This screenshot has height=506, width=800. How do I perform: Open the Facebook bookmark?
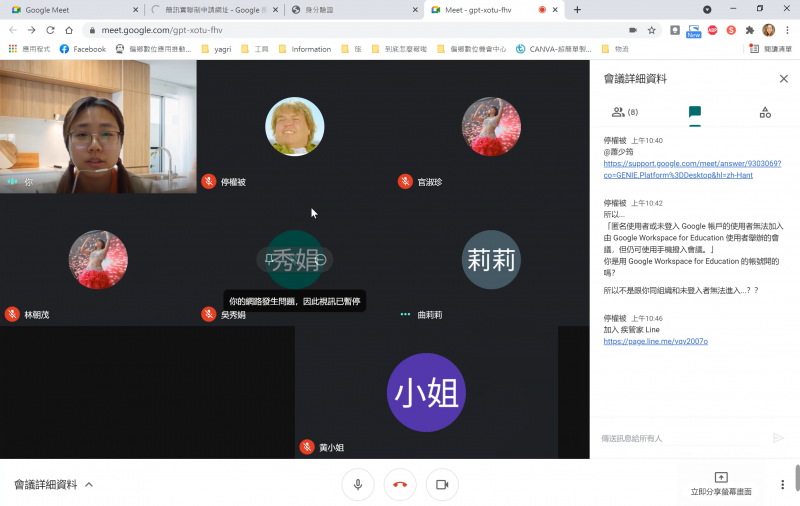click(x=83, y=49)
